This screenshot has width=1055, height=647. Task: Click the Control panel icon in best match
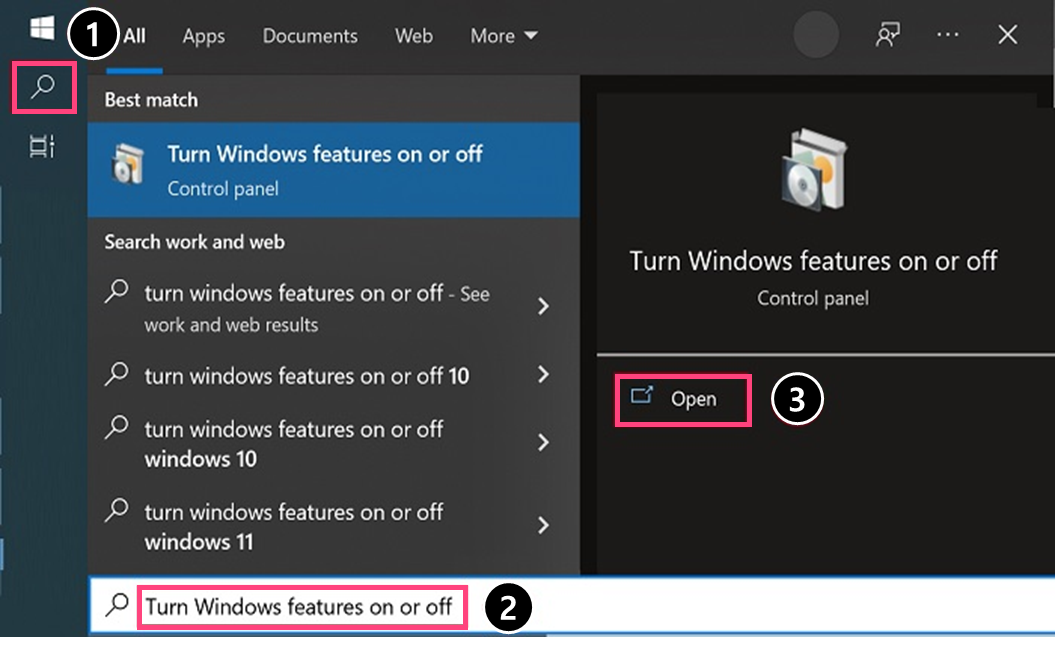tap(128, 163)
